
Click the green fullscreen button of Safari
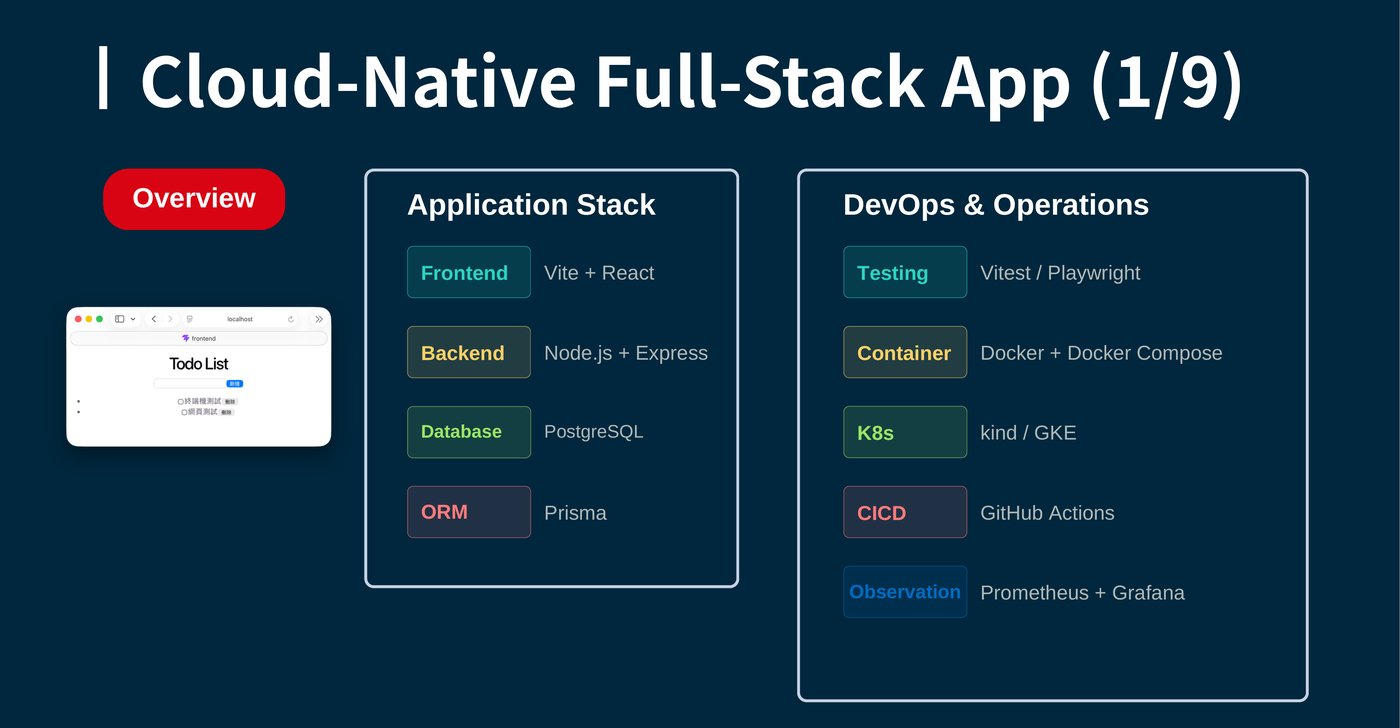click(99, 319)
